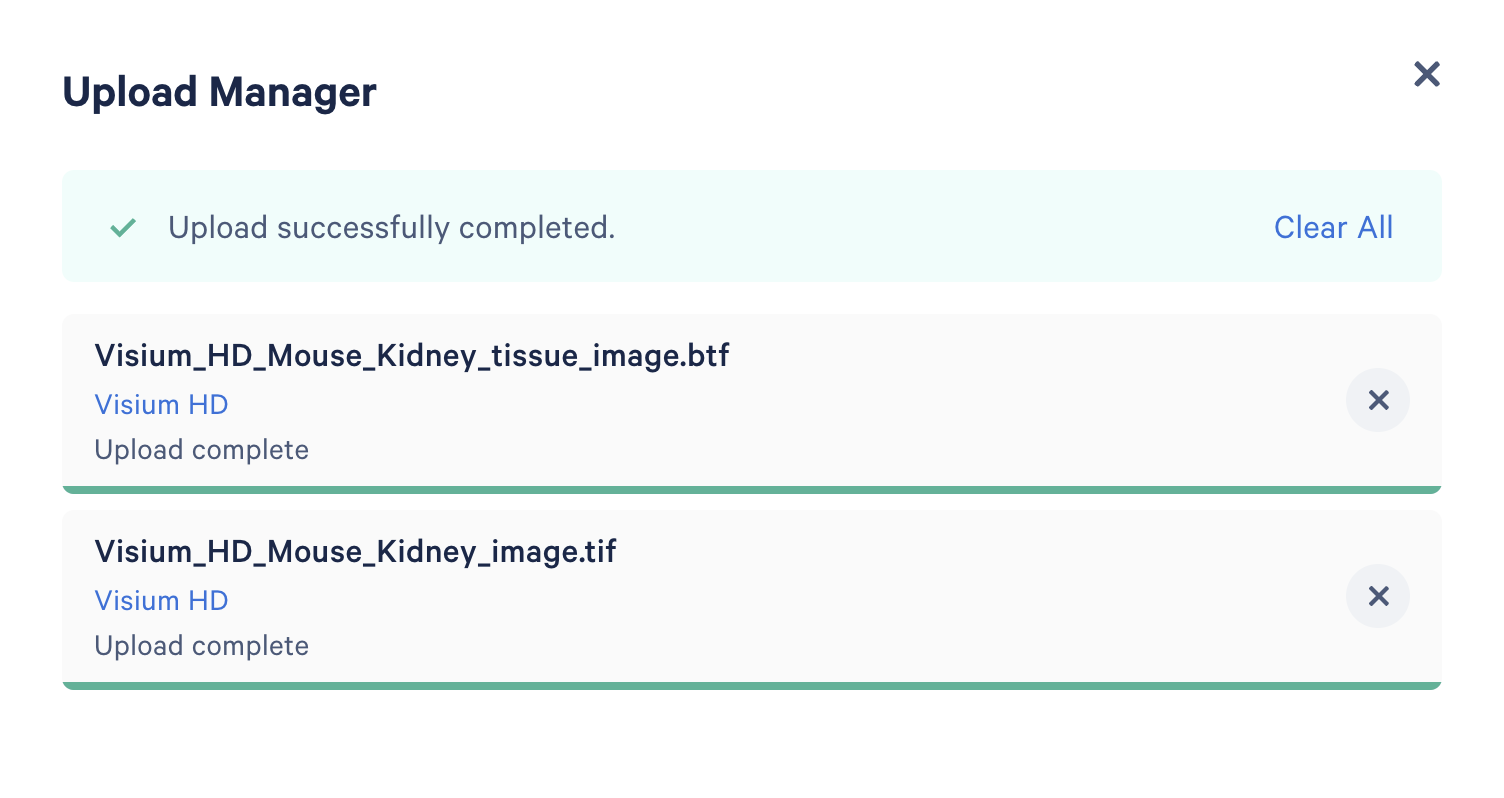Click the blank area below the upload list
Viewport: 1504px width, 798px height.
click(751, 745)
